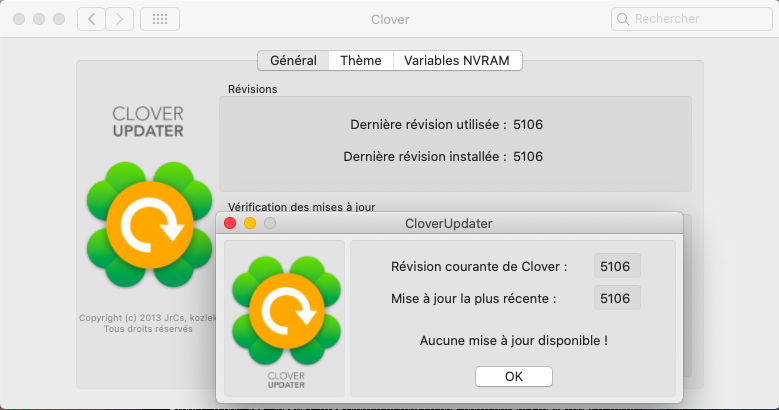Click the Mise à jour la plus récente value 5106

[617, 298]
